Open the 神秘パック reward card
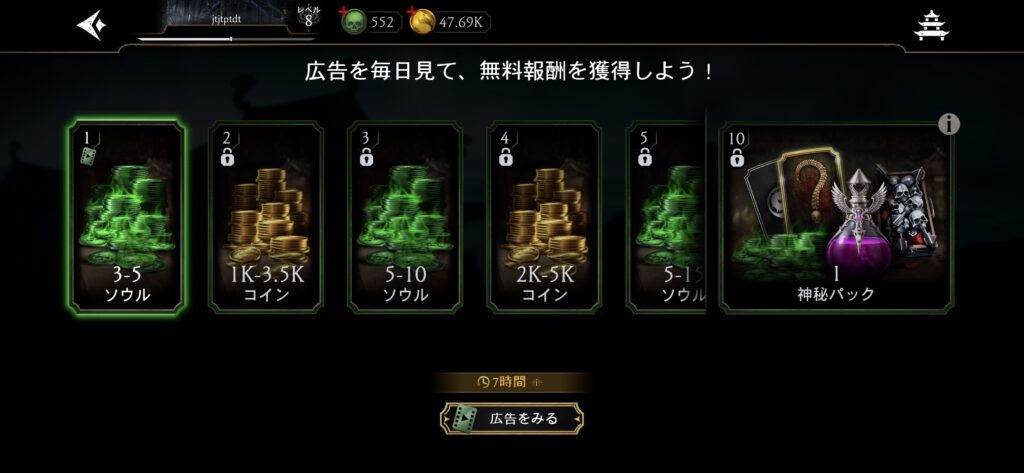The image size is (1024, 473). [x=836, y=218]
